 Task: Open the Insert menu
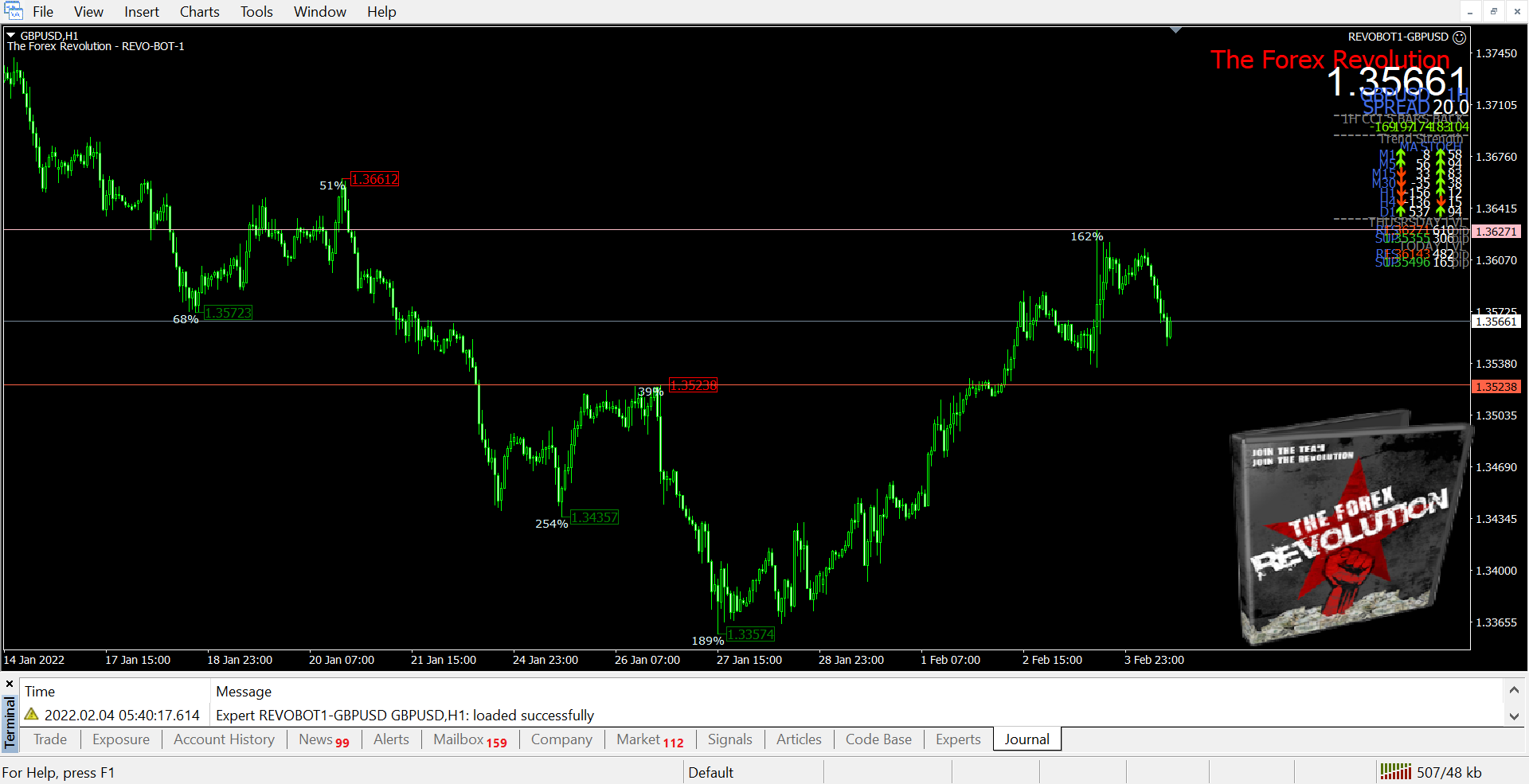pos(141,12)
